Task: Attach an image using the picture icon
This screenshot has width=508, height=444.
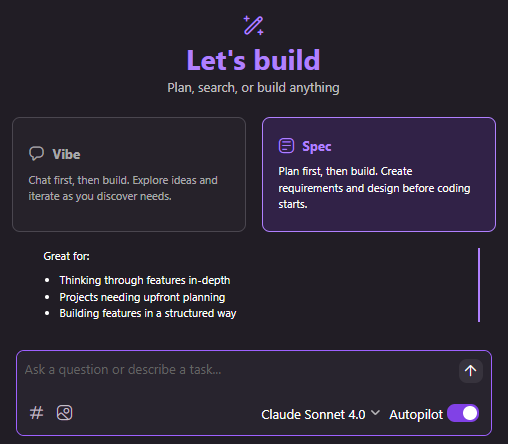Action: coord(64,413)
